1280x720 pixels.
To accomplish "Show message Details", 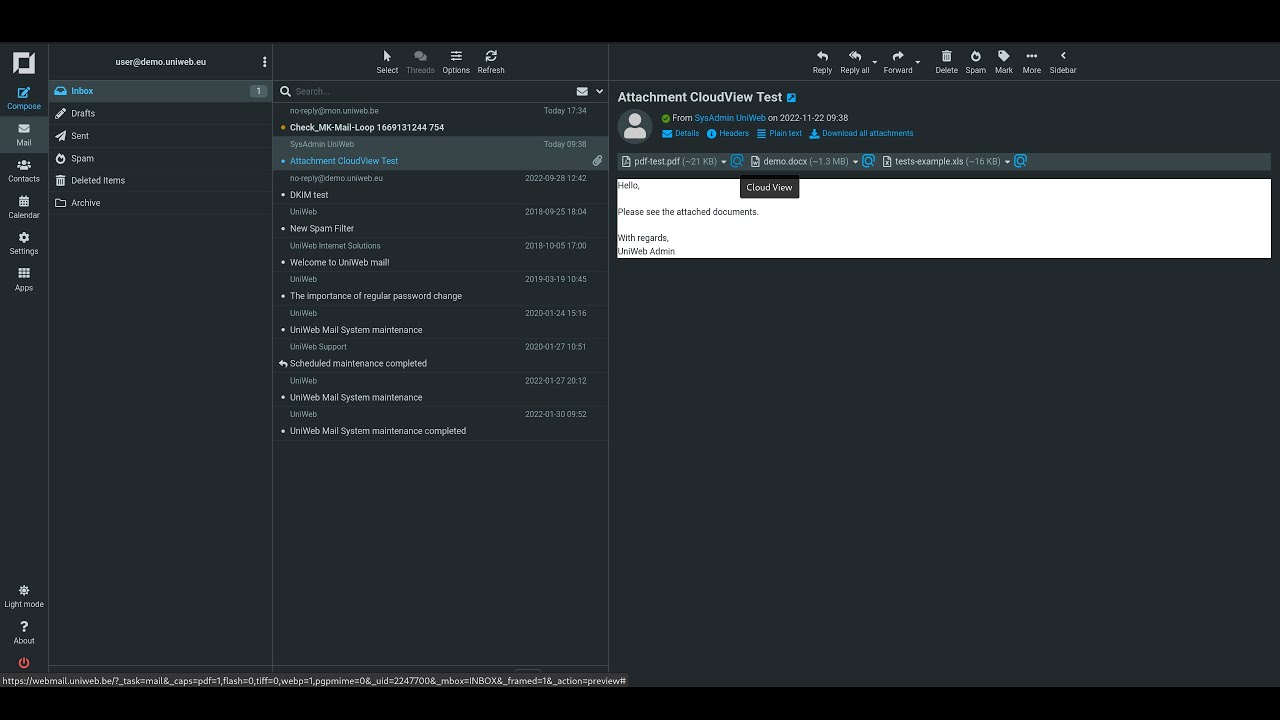I will (680, 133).
